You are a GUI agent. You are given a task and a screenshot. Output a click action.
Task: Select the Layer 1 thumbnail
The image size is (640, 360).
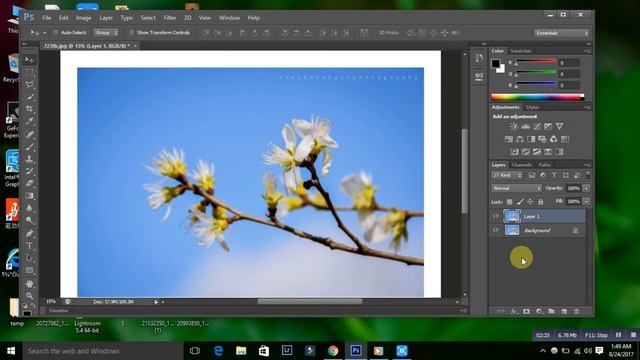point(512,216)
